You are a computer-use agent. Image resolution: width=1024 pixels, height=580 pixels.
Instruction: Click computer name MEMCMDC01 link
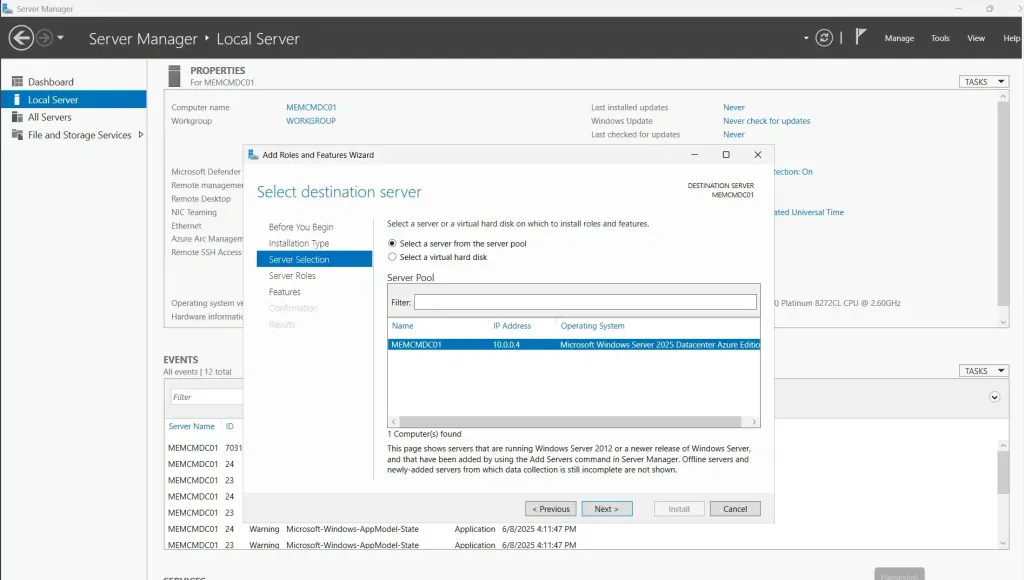311,107
